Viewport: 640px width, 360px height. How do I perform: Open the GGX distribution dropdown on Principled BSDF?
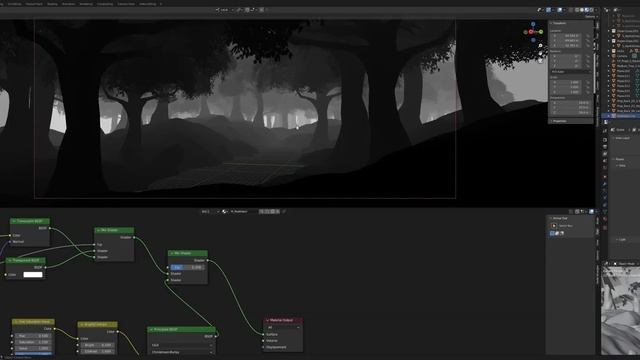coord(182,345)
